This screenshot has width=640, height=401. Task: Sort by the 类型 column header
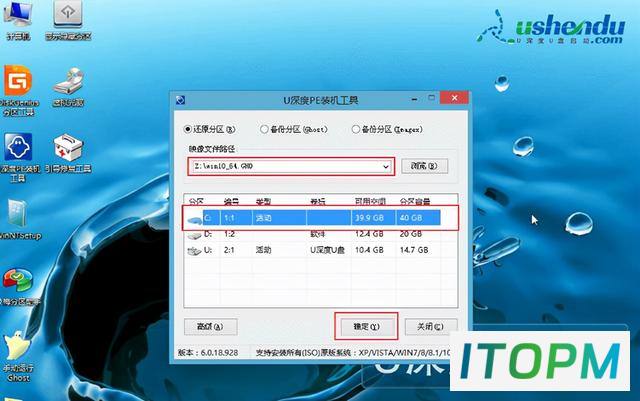pyautogui.click(x=264, y=201)
